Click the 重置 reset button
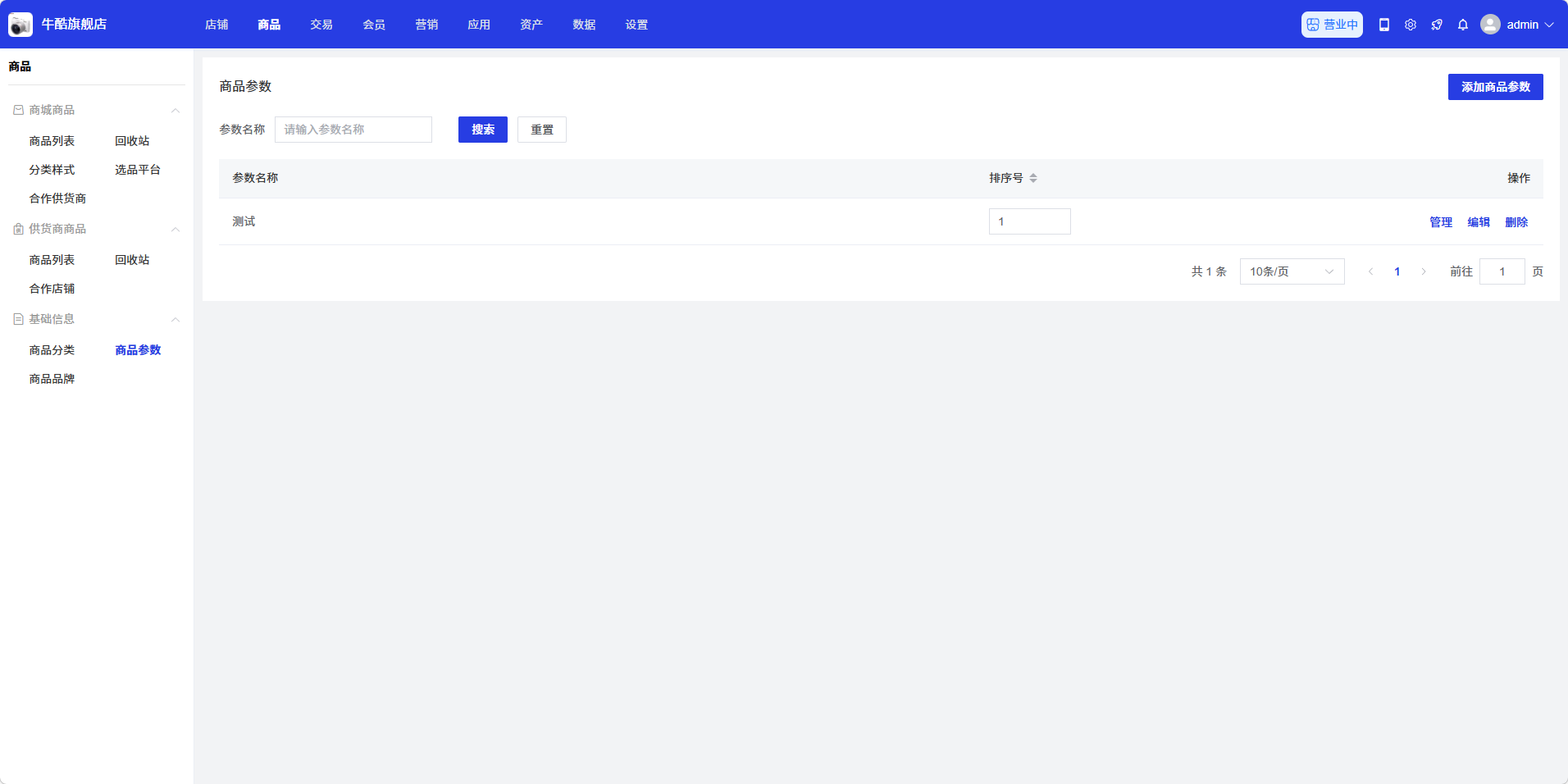Screen dimensions: 1568x784 tap(542, 130)
